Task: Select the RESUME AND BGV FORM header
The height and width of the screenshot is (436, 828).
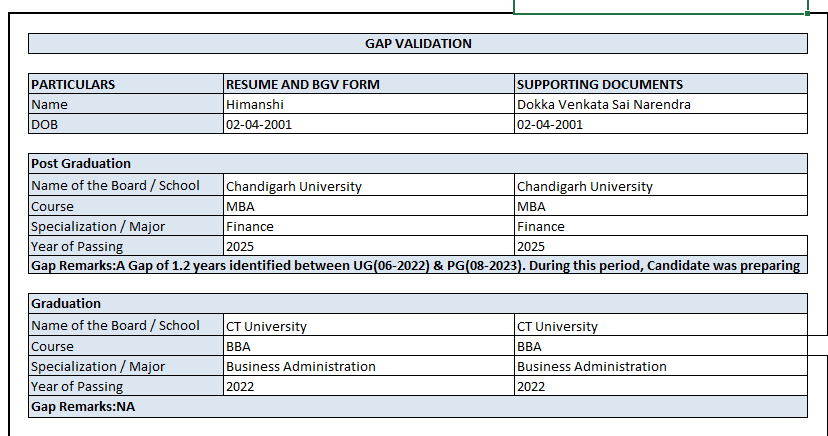Action: click(369, 84)
